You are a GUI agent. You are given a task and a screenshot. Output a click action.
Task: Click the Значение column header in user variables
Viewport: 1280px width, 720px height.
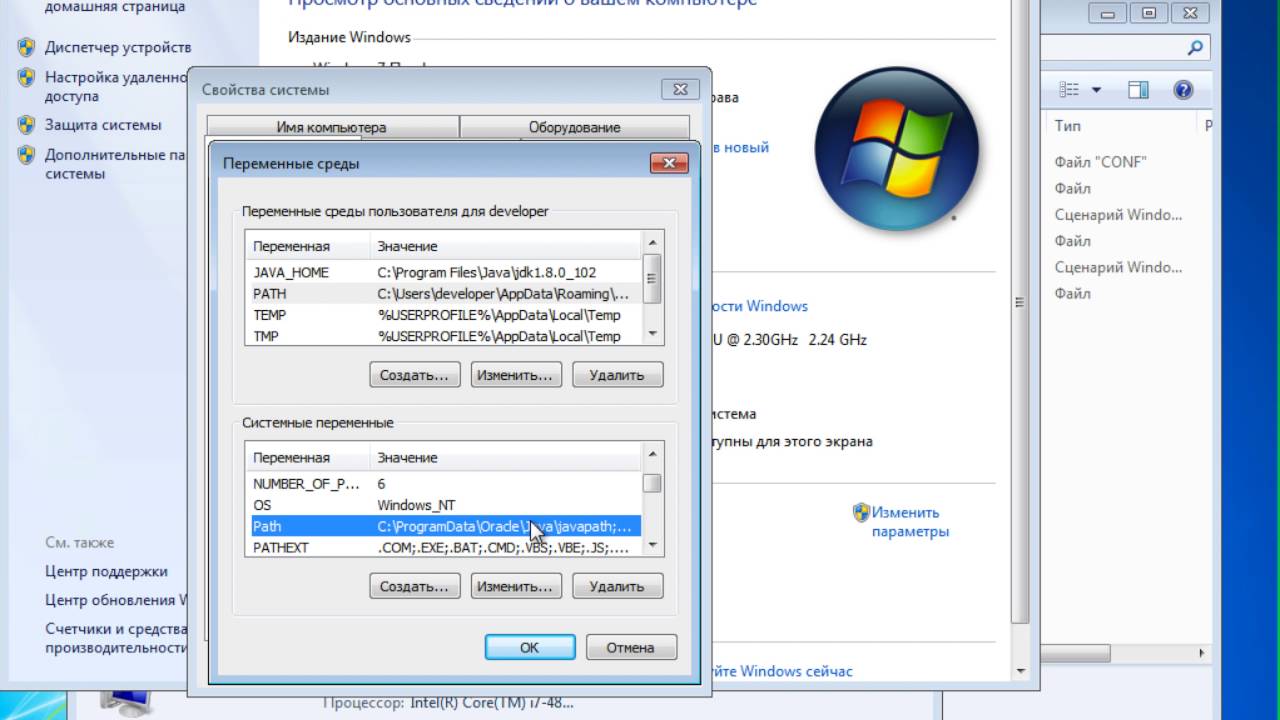tap(506, 246)
